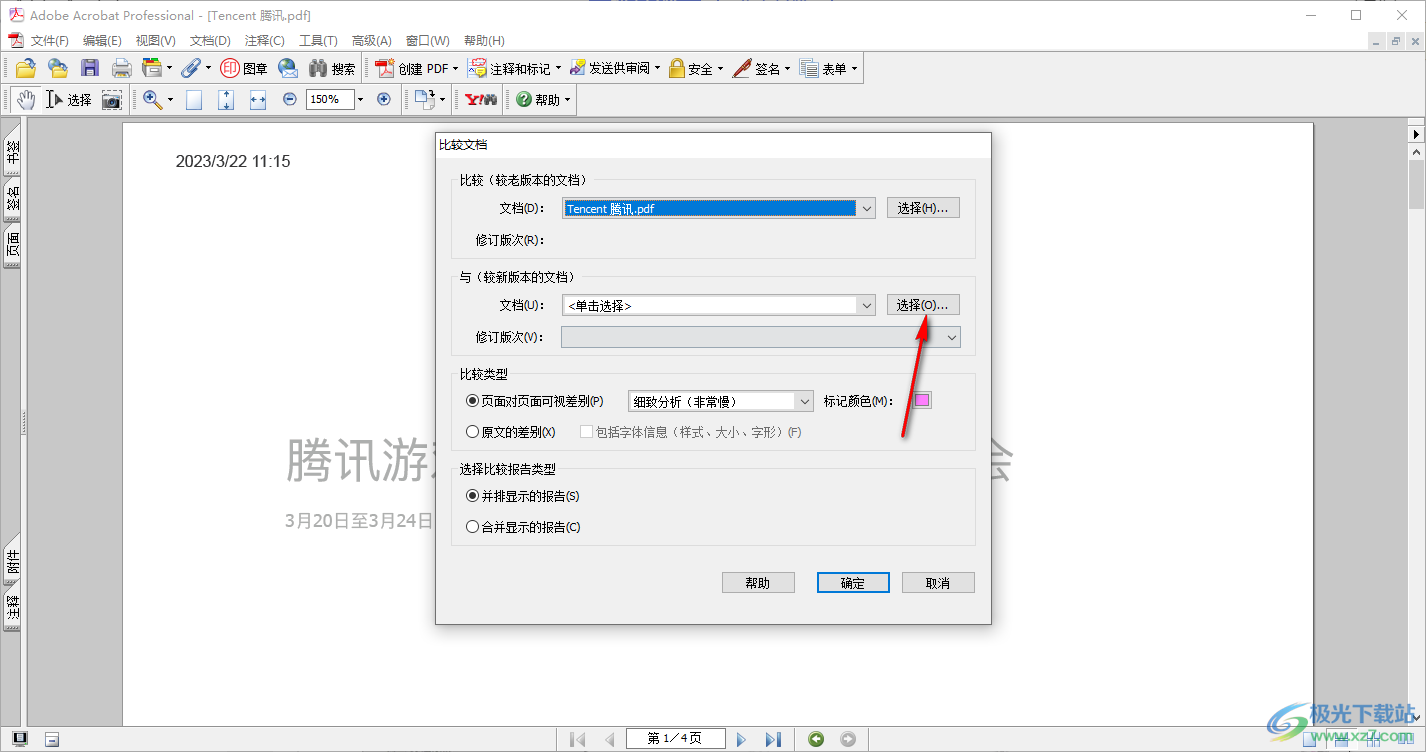The image size is (1426, 752).
Task: Send by email using globe envelope icon
Action: coord(288,68)
